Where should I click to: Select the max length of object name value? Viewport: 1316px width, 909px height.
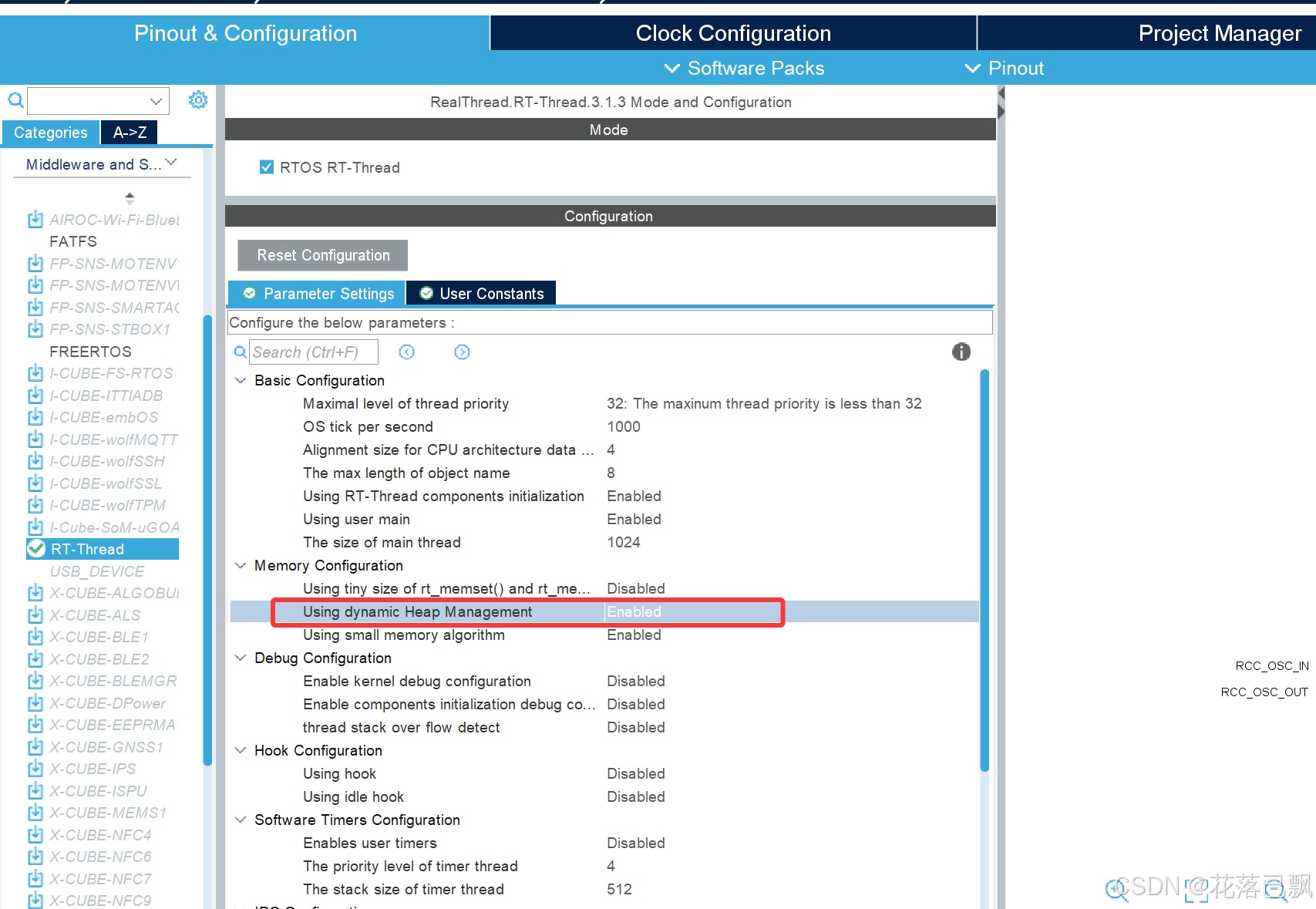click(611, 473)
